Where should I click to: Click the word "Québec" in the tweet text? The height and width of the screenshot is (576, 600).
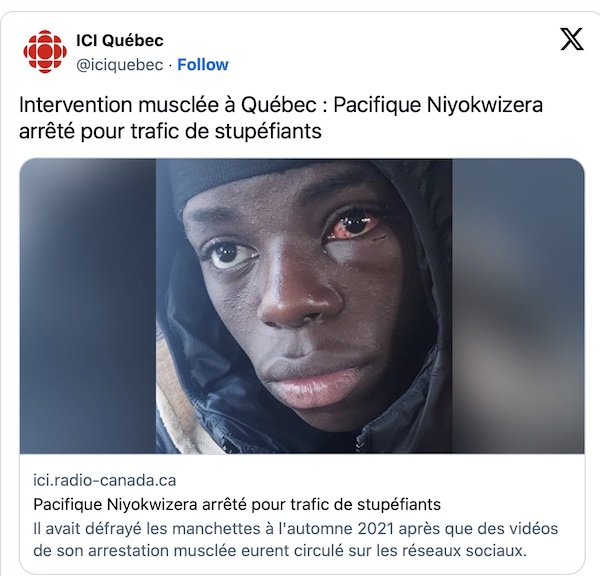pos(278,104)
